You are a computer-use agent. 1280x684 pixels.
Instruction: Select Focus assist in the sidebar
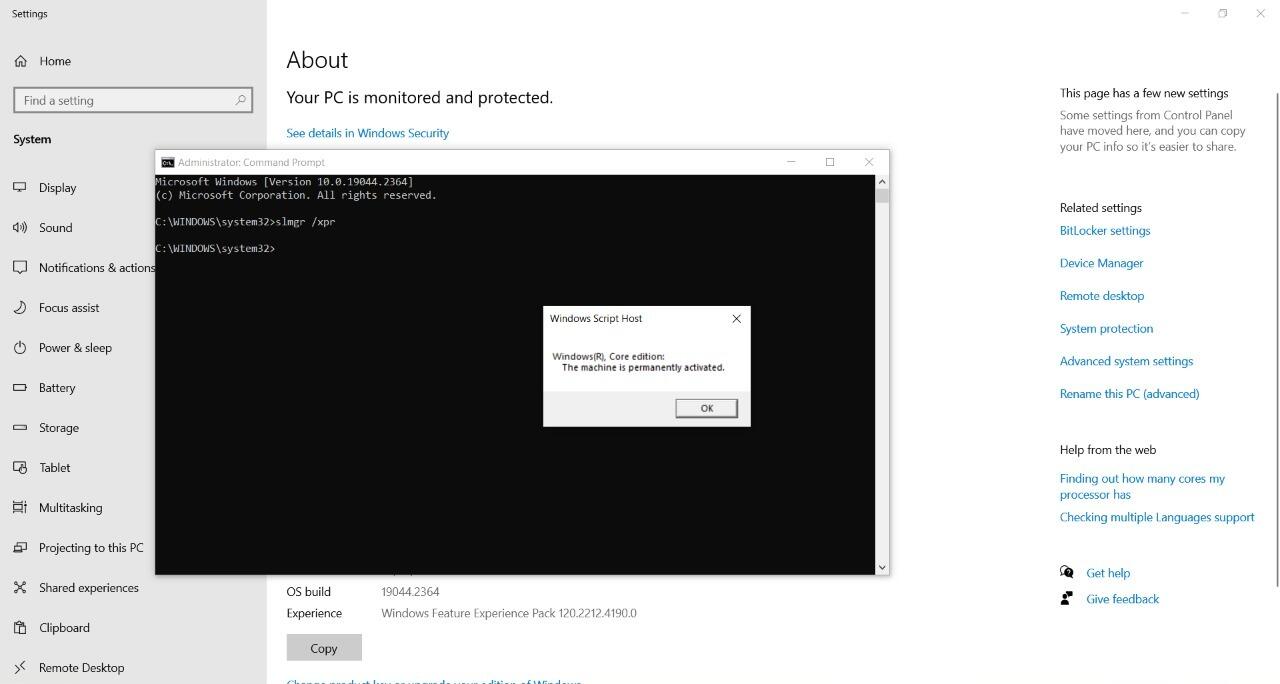pyautogui.click(x=69, y=307)
